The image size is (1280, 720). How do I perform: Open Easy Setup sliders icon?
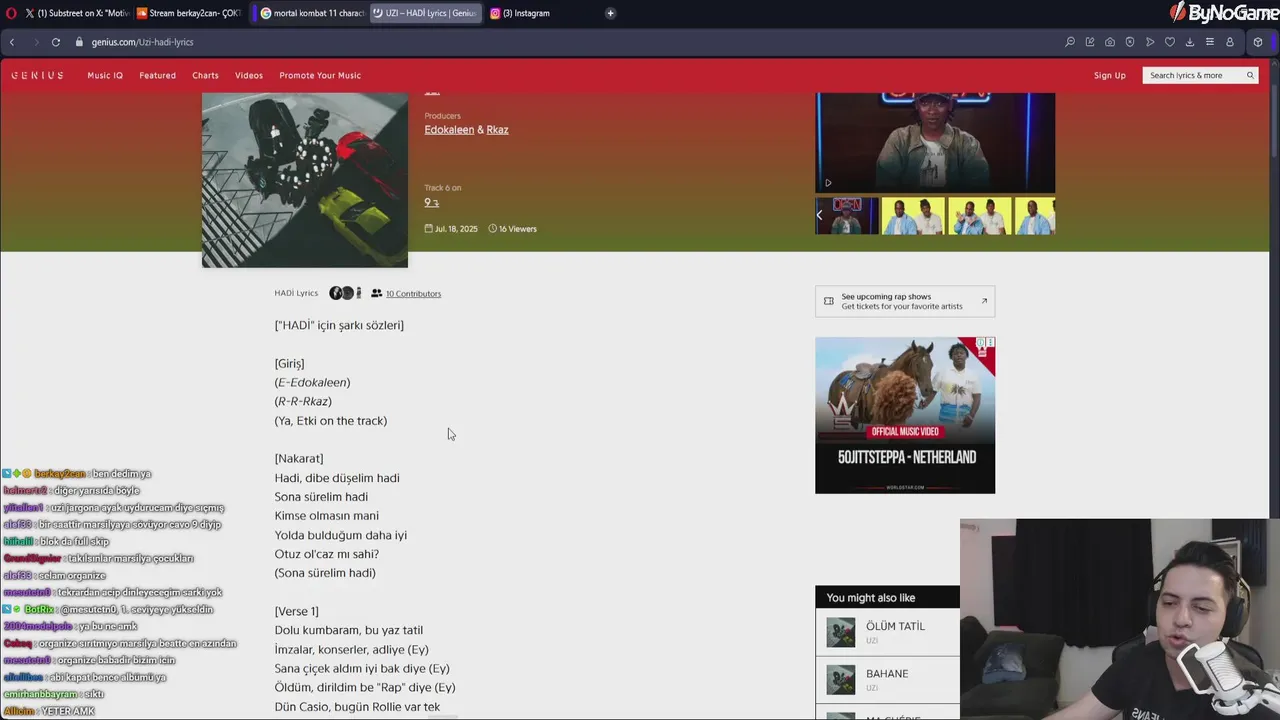1210,42
